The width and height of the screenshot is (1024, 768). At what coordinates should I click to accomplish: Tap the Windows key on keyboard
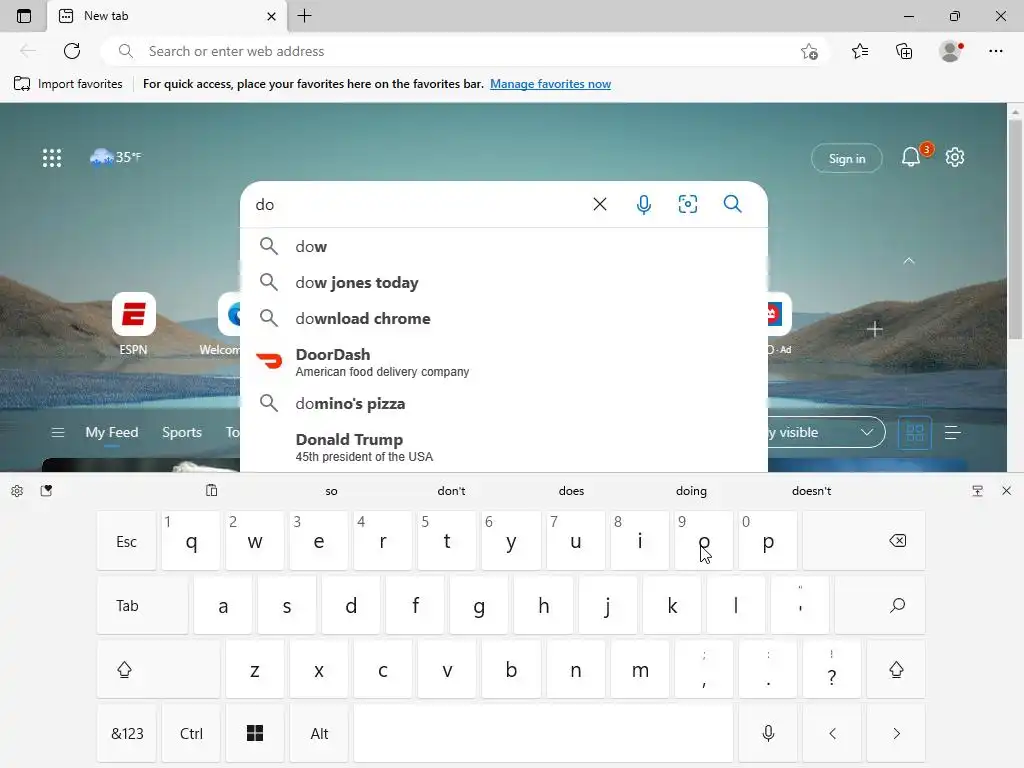point(255,733)
